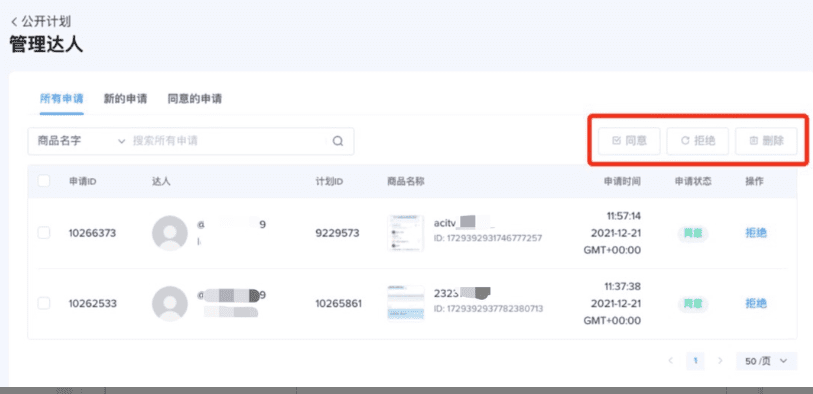Go to next page arrow
This screenshot has width=813, height=394.
[720, 361]
